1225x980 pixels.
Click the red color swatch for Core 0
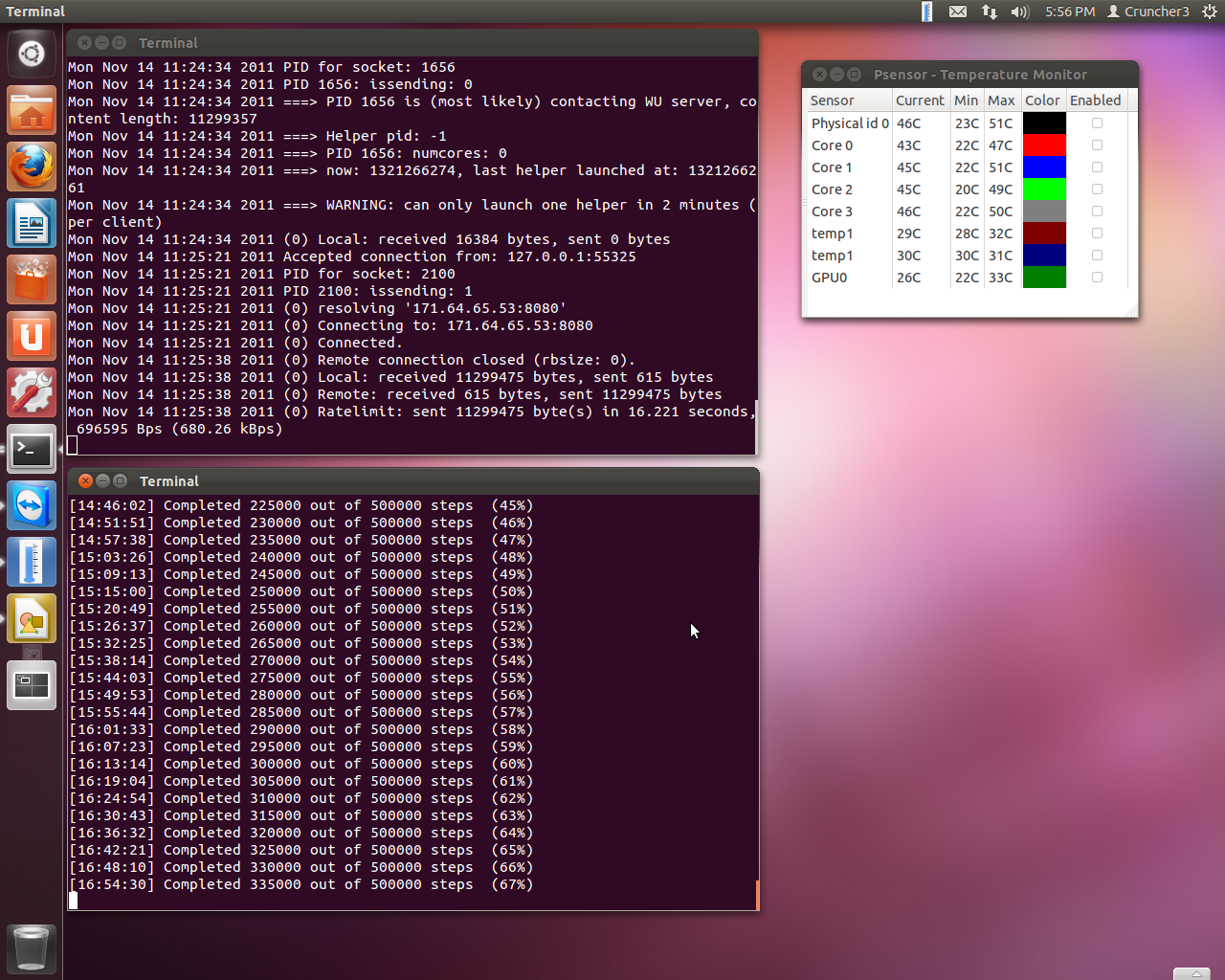1044,145
